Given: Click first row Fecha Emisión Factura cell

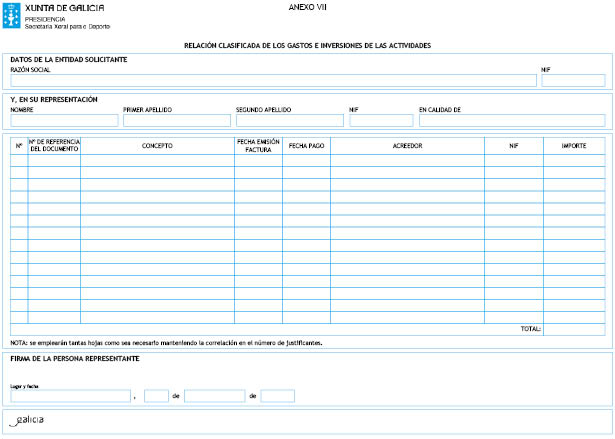Looking at the screenshot, I should (258, 160).
